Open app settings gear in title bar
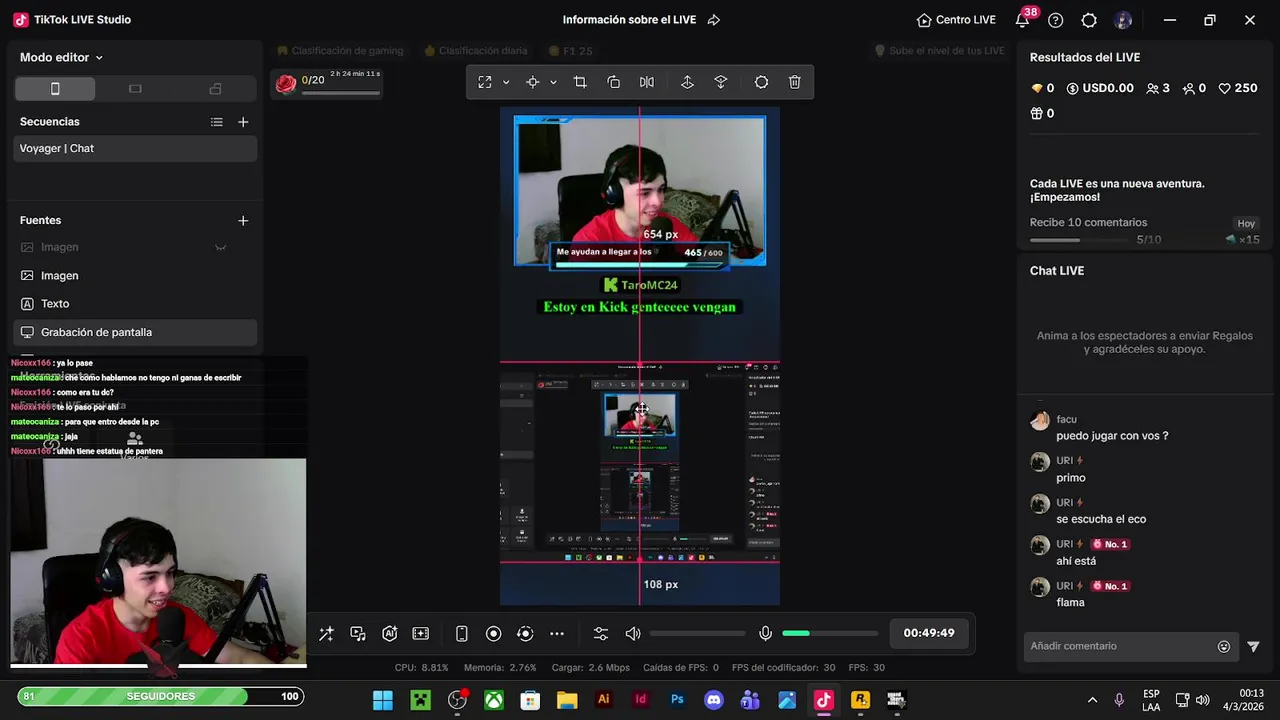 pyautogui.click(x=1089, y=20)
